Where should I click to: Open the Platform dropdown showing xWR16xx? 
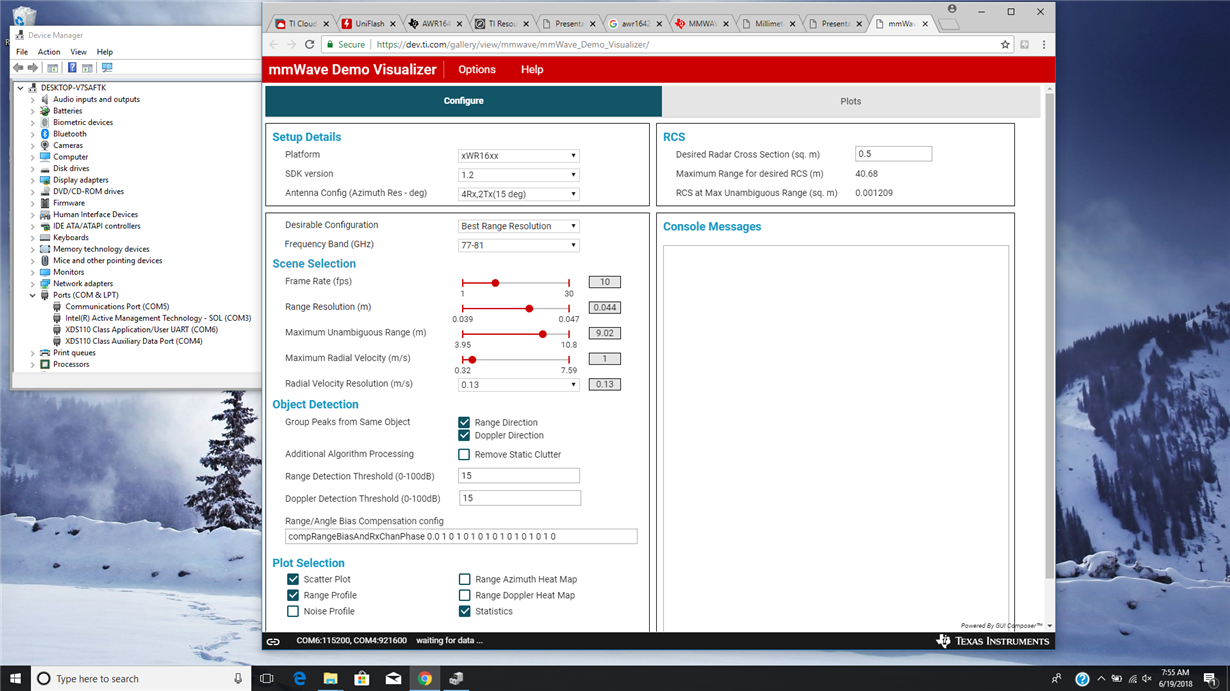click(518, 156)
